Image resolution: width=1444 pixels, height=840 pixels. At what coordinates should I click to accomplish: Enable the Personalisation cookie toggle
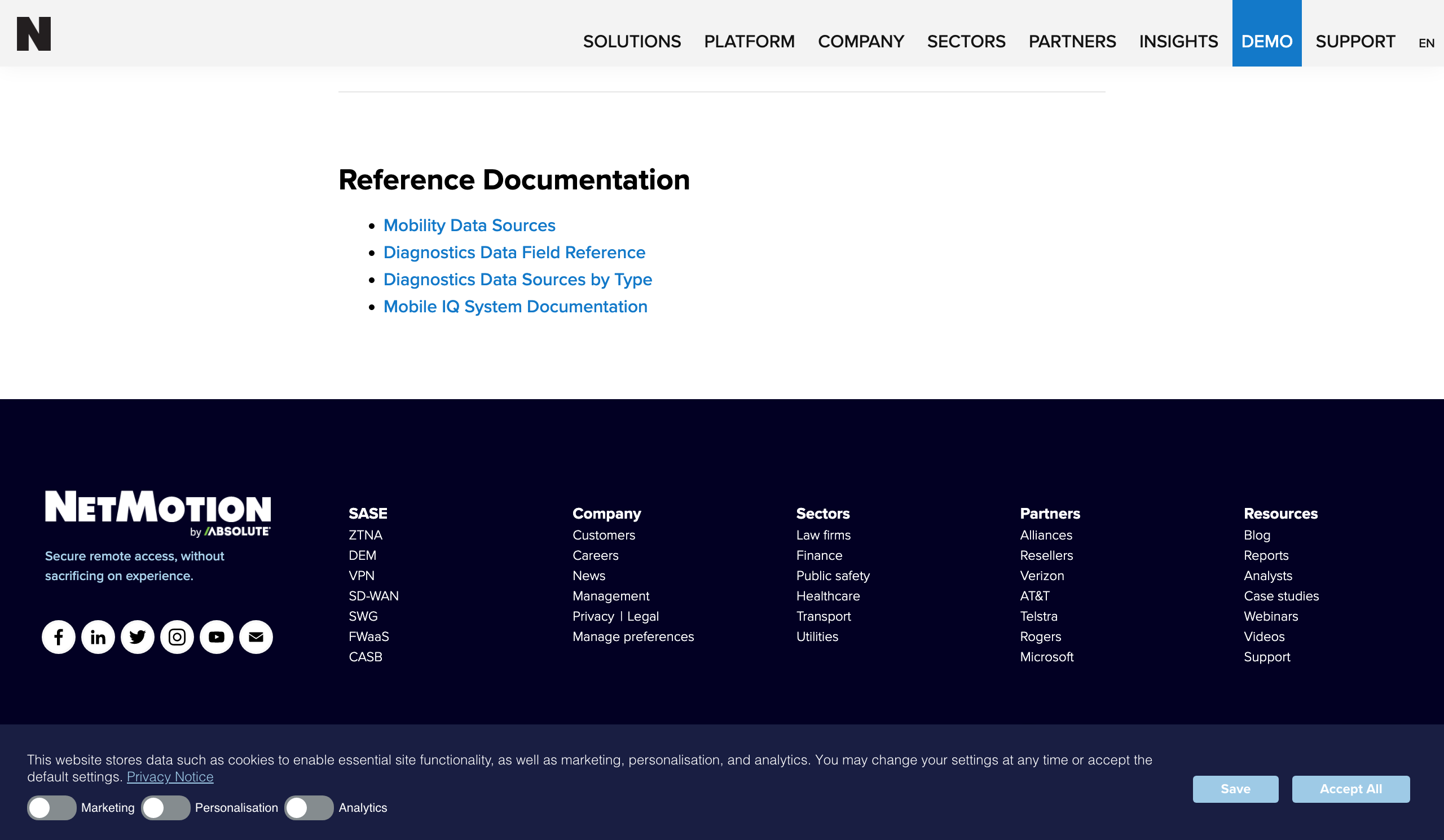point(166,808)
